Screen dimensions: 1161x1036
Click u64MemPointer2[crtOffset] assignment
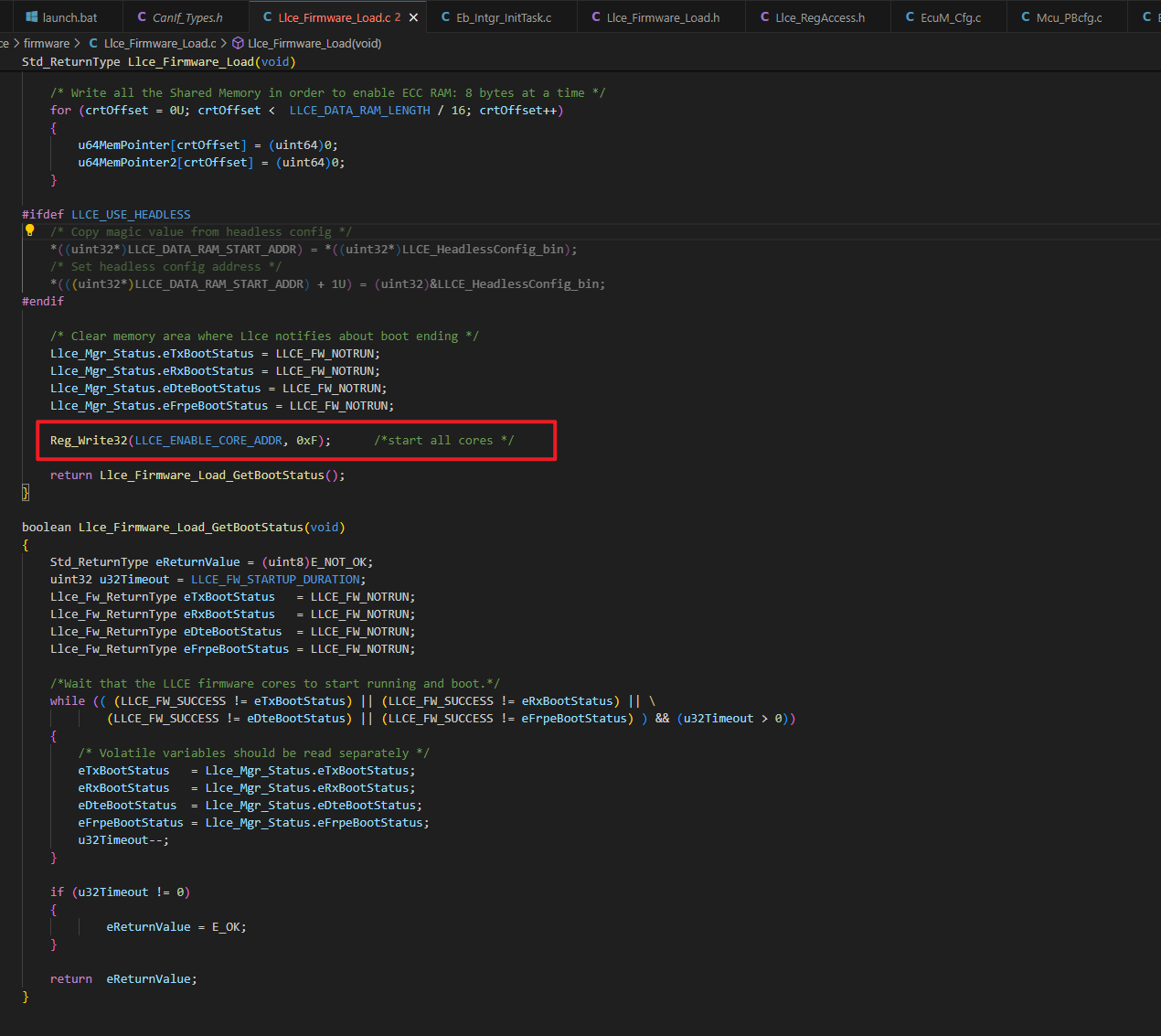tap(211, 163)
